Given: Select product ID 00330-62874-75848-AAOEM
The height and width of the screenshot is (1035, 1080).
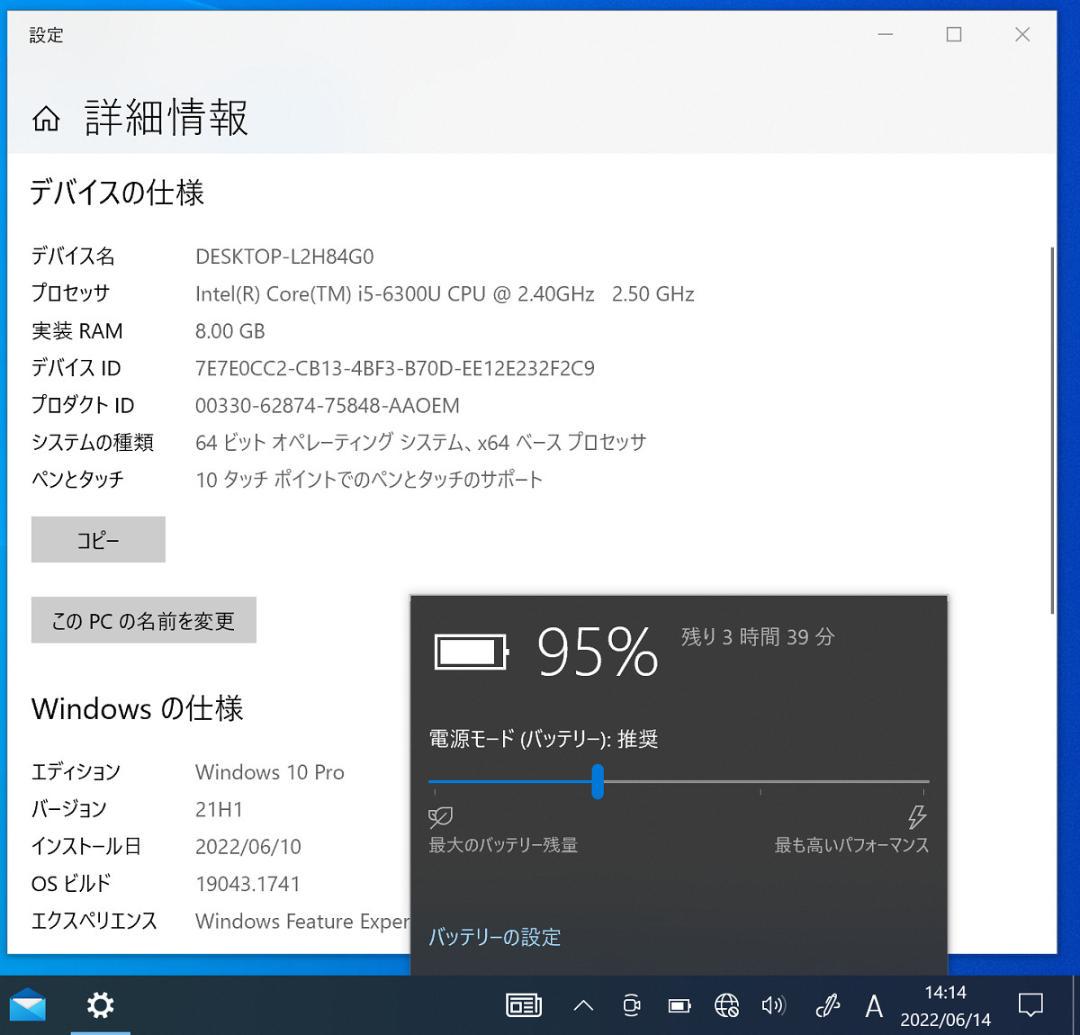Looking at the screenshot, I should (327, 406).
